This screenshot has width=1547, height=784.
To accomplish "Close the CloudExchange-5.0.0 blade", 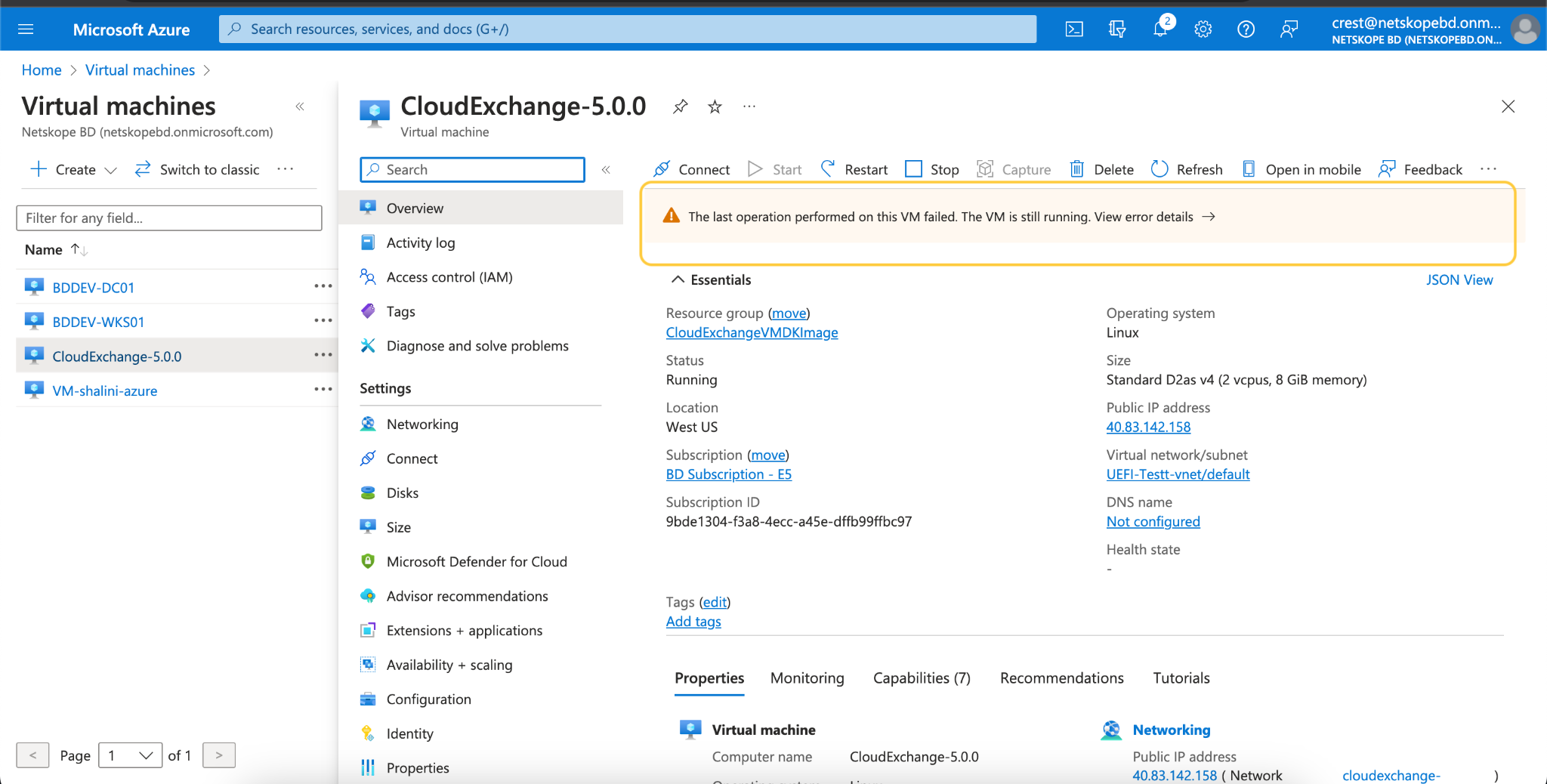I will point(1508,106).
